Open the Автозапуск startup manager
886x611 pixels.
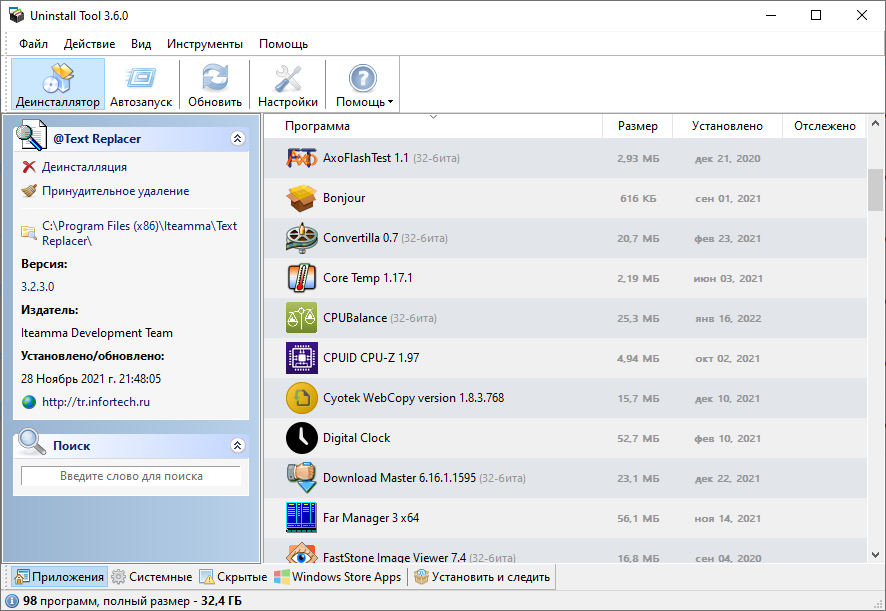pyautogui.click(x=141, y=84)
